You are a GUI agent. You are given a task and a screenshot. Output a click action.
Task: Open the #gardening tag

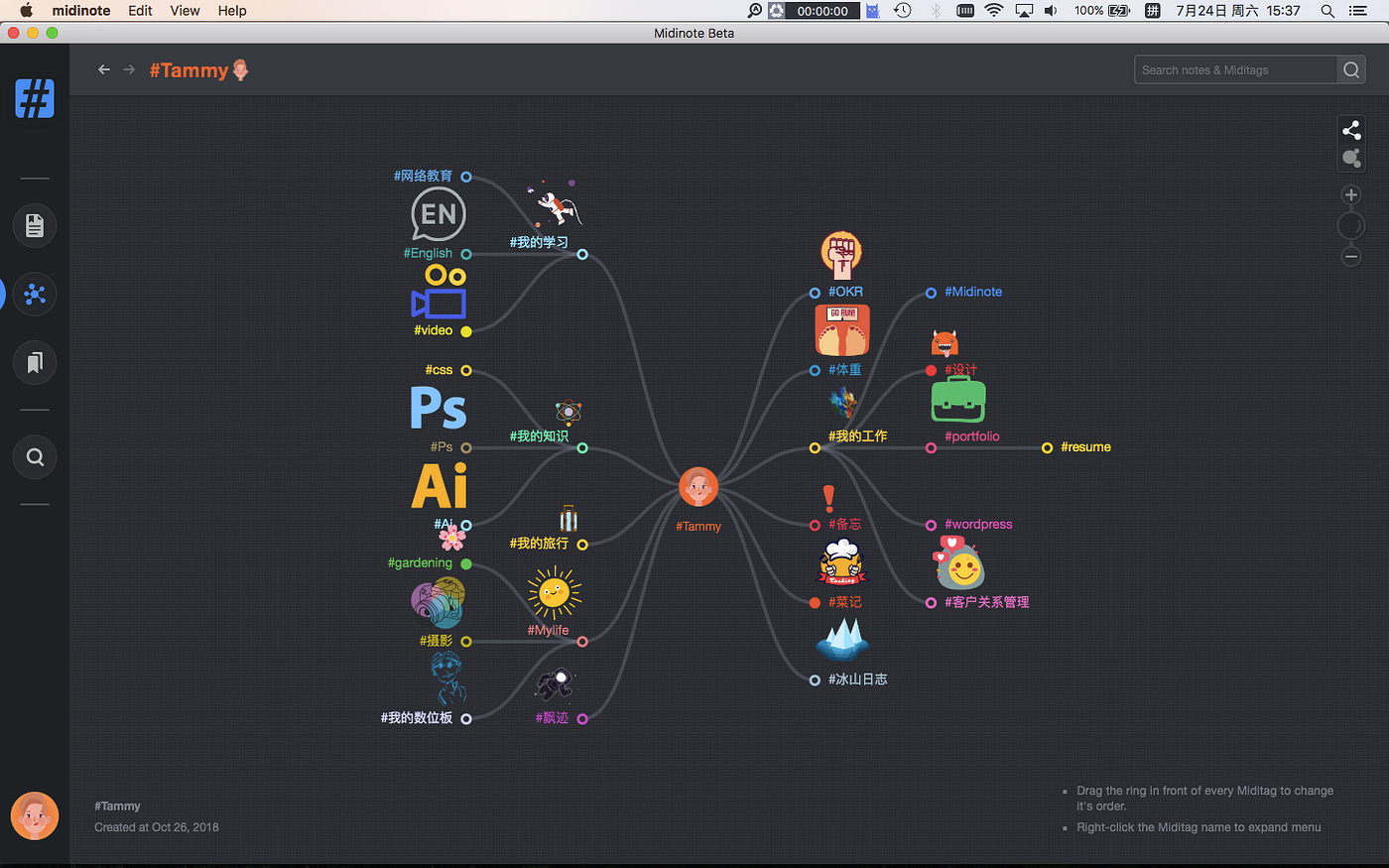[x=420, y=562]
